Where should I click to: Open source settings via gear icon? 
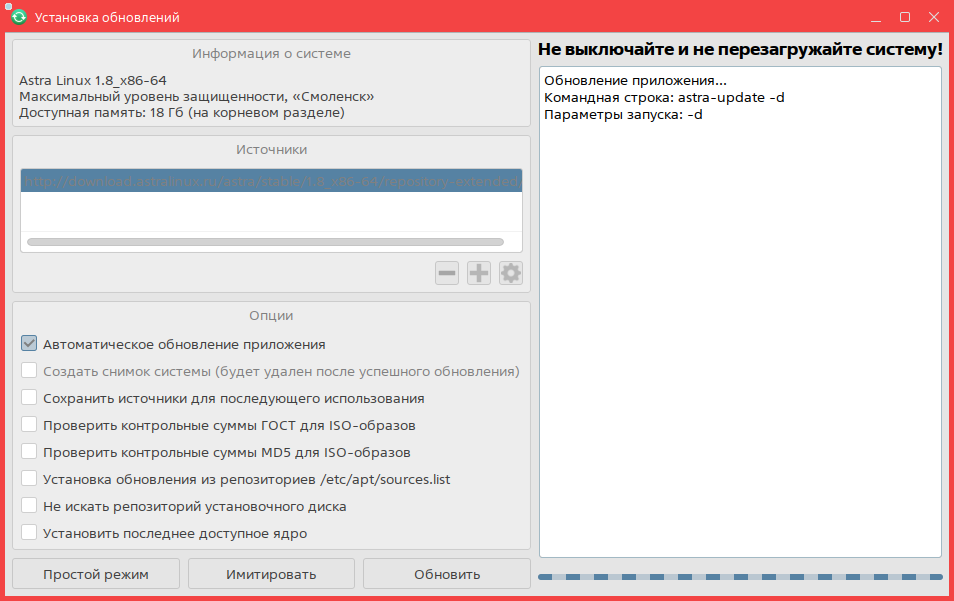point(511,273)
